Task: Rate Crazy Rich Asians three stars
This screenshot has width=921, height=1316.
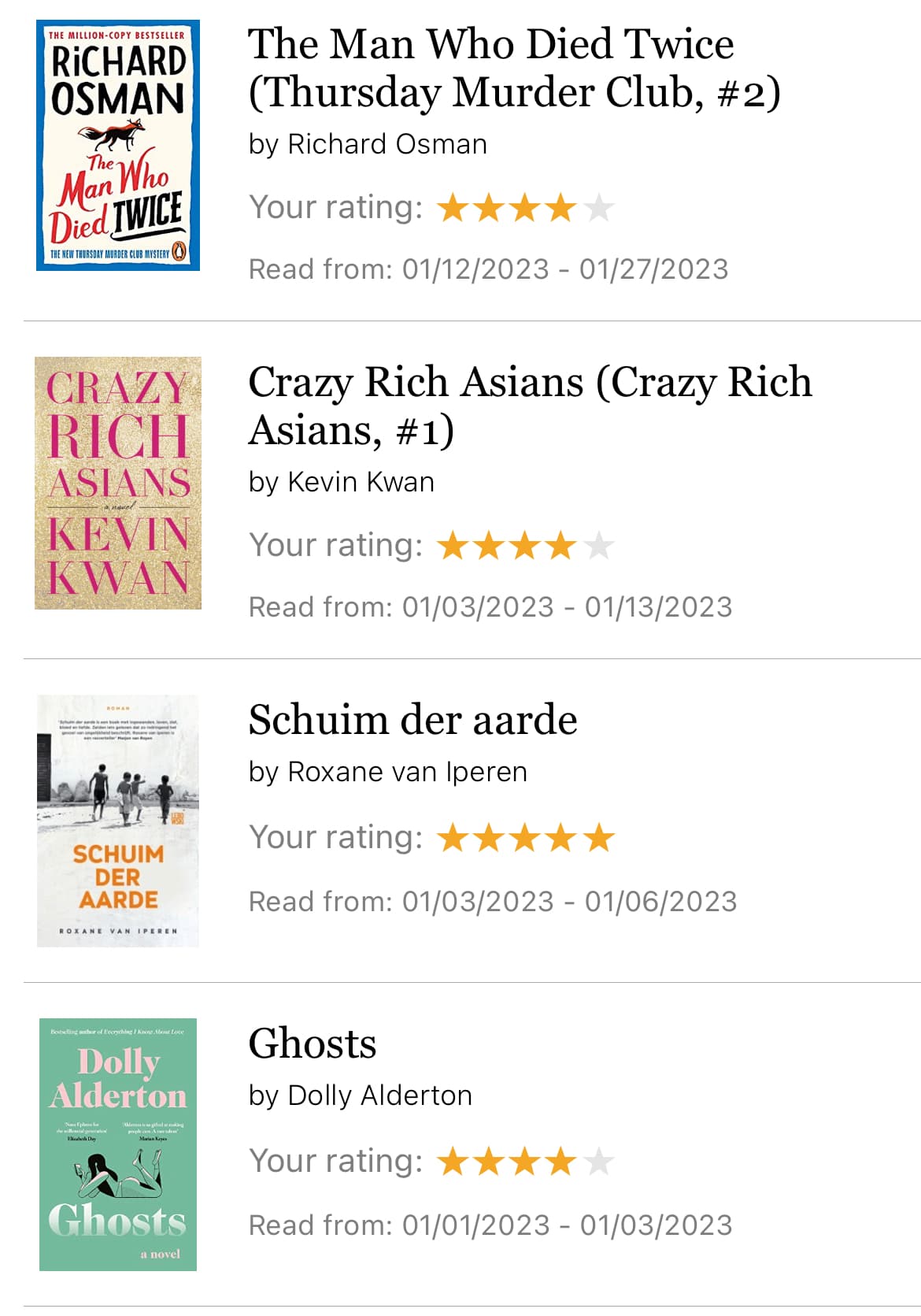Action: click(525, 546)
